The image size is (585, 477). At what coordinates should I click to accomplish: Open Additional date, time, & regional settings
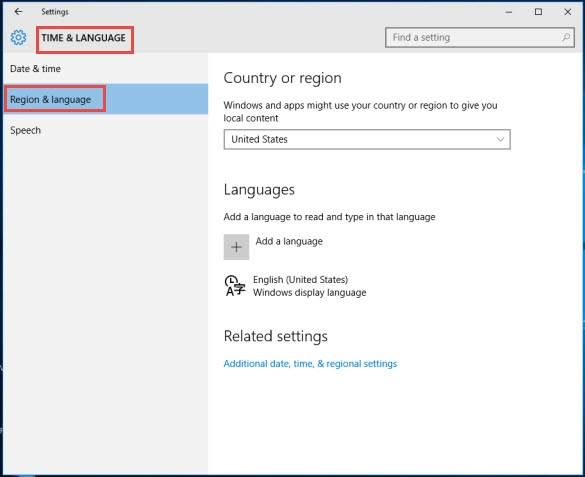click(310, 364)
